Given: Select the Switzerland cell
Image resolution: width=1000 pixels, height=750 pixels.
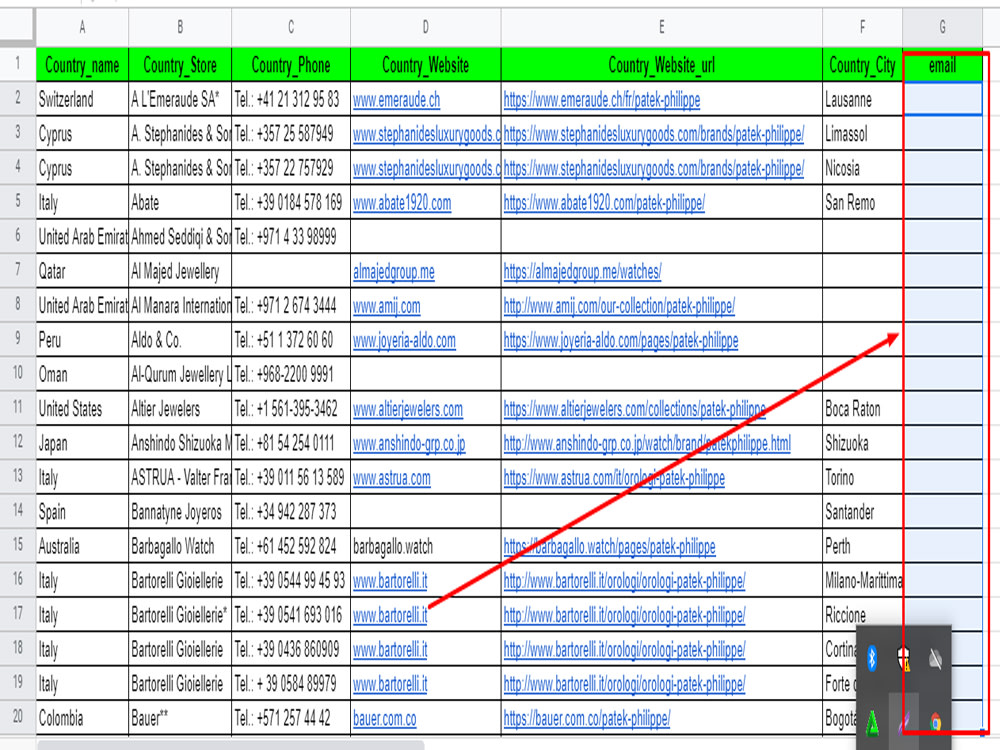Looking at the screenshot, I should click(x=82, y=99).
